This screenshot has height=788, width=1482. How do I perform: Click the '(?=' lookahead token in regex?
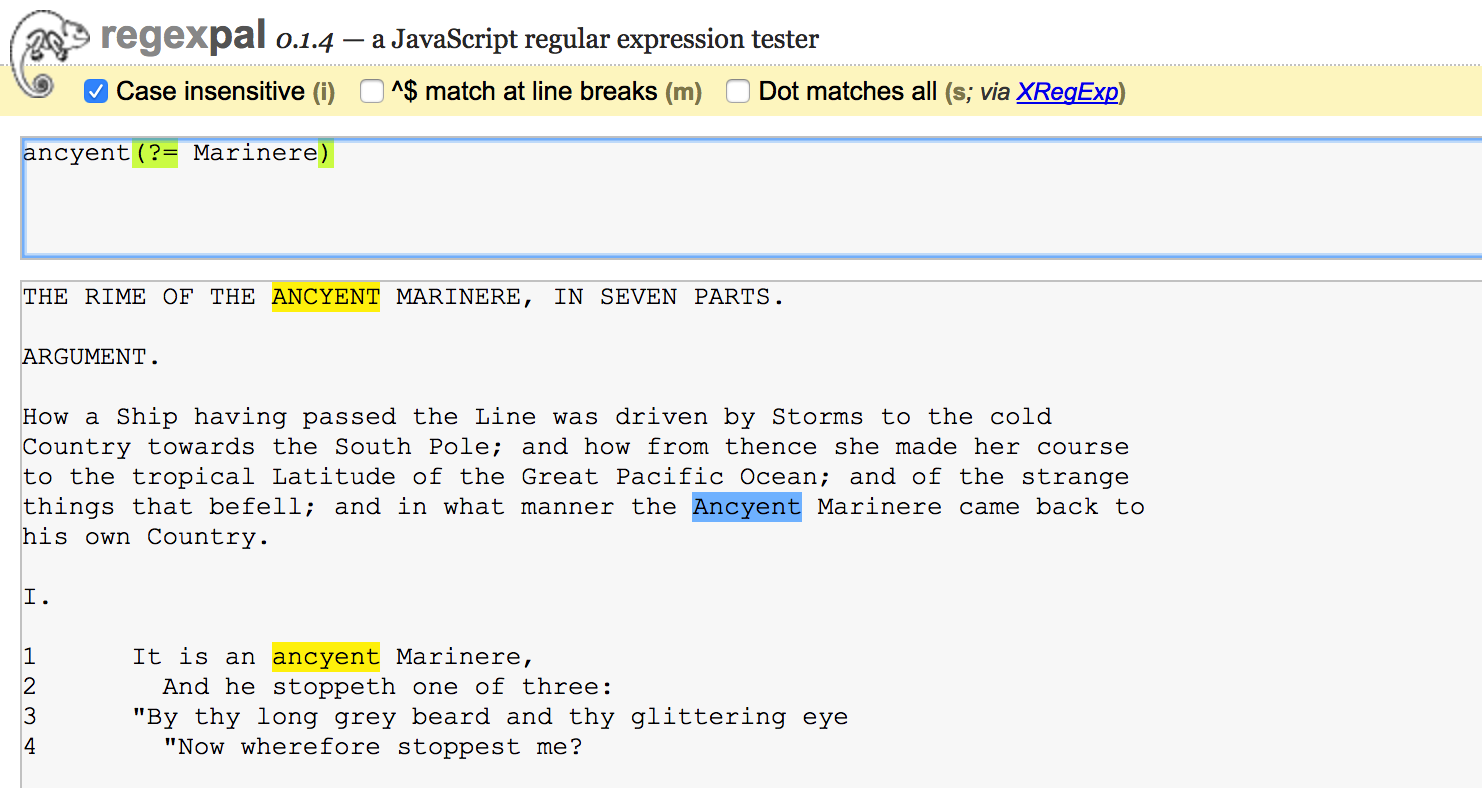[155, 154]
